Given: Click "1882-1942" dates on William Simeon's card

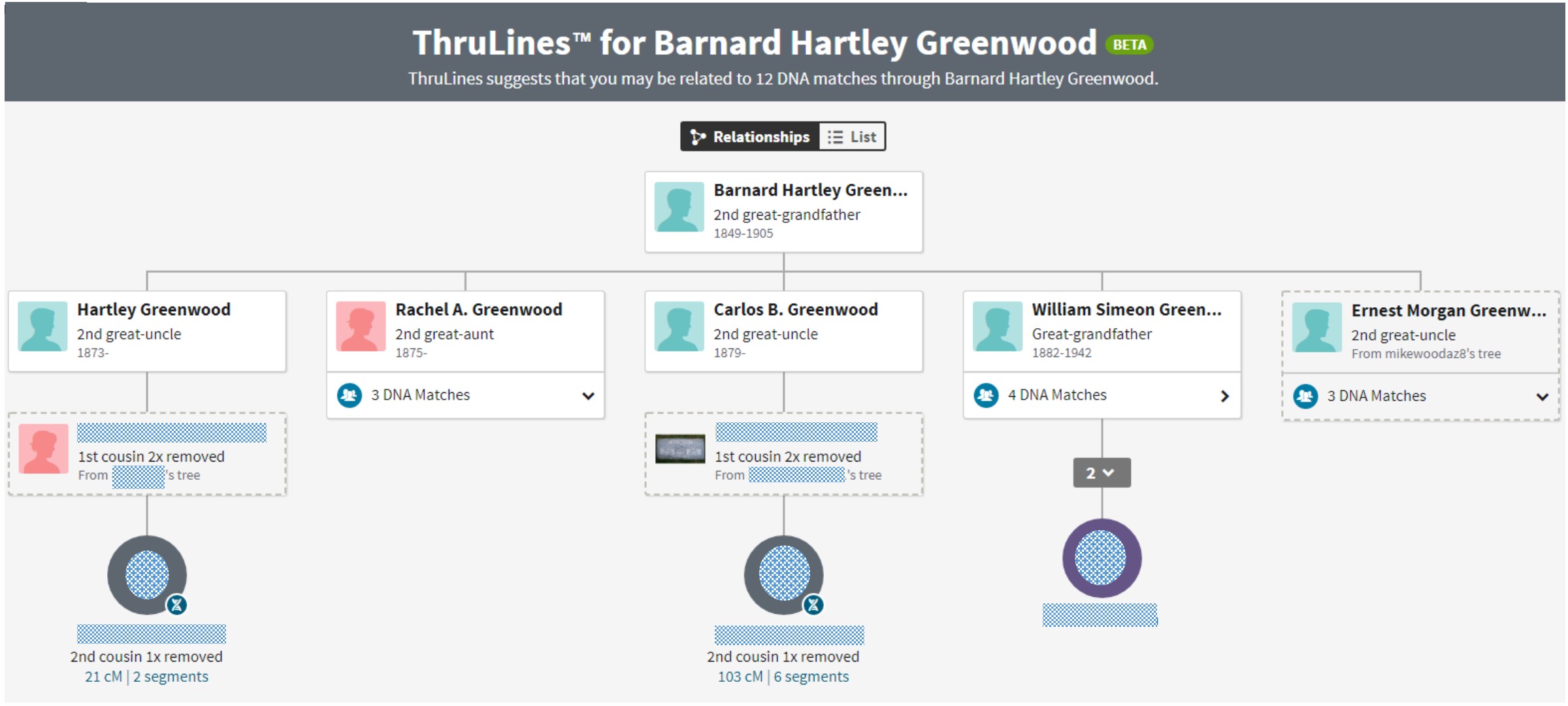Looking at the screenshot, I should click(x=1062, y=353).
